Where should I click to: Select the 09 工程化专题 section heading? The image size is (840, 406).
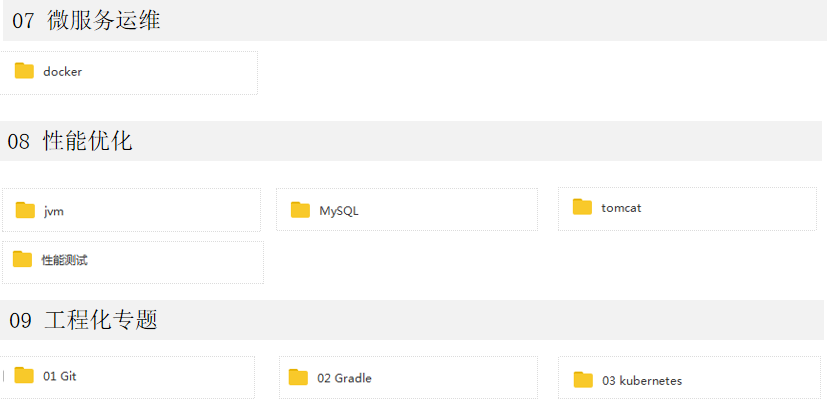[x=84, y=321]
